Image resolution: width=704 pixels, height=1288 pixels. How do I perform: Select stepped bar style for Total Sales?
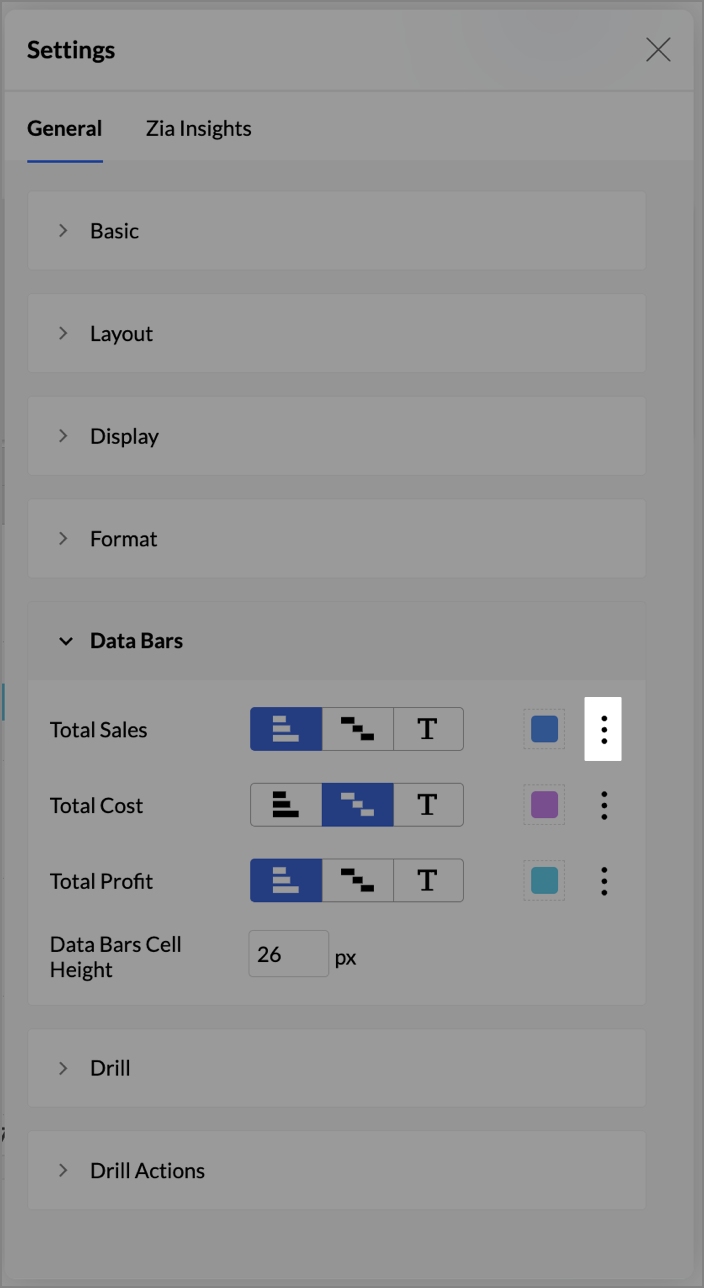pos(357,729)
